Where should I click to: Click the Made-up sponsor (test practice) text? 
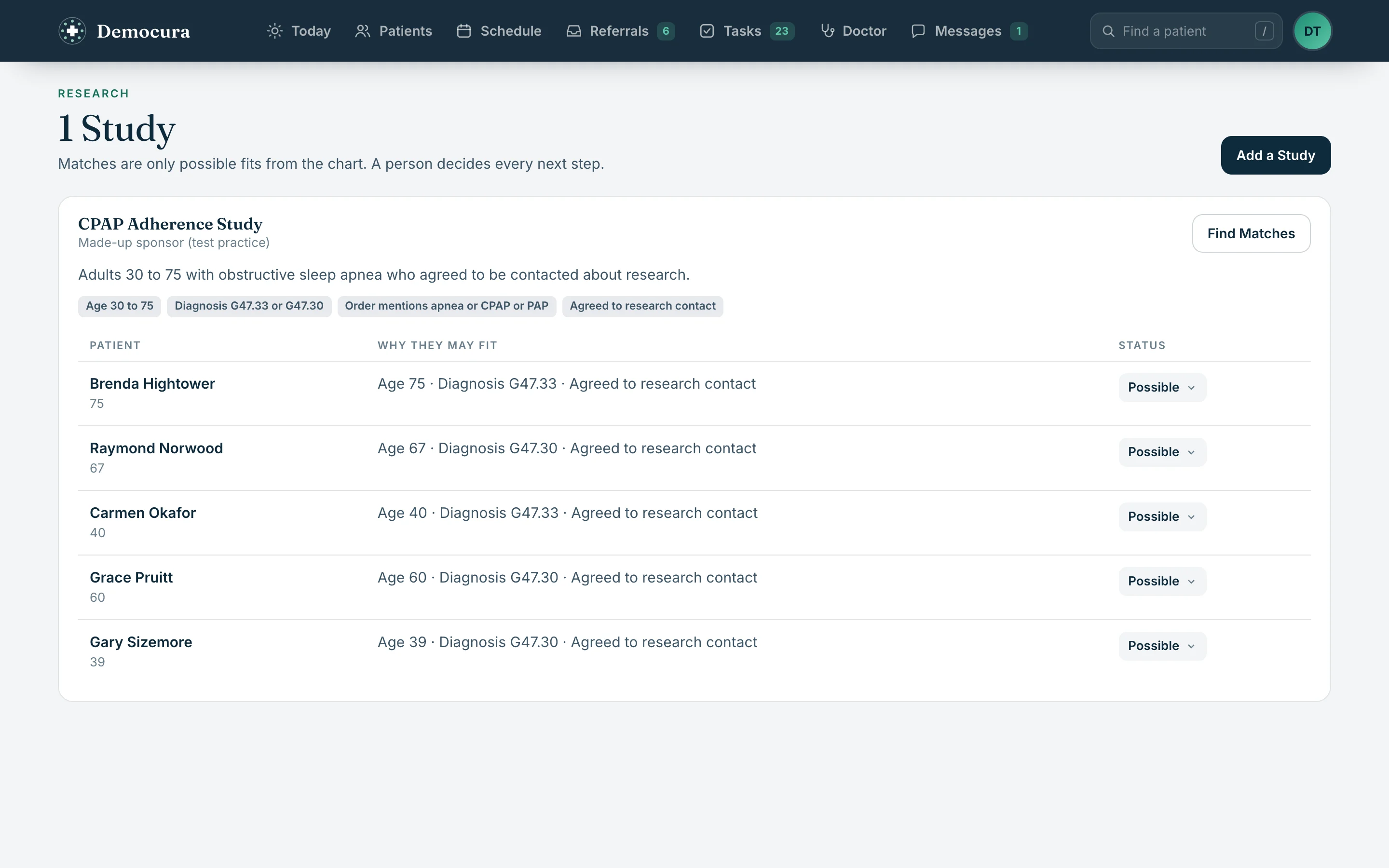point(174,243)
